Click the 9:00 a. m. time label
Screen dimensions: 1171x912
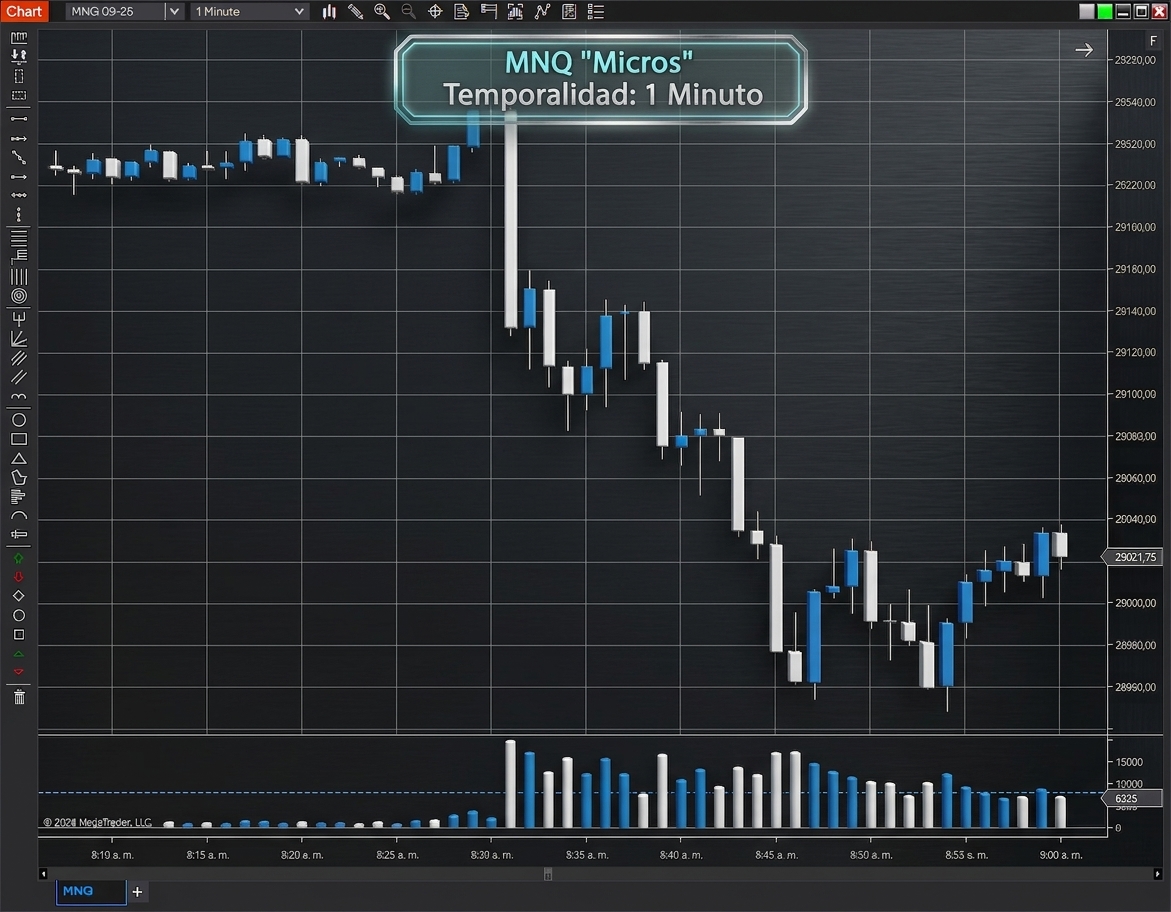click(1060, 854)
